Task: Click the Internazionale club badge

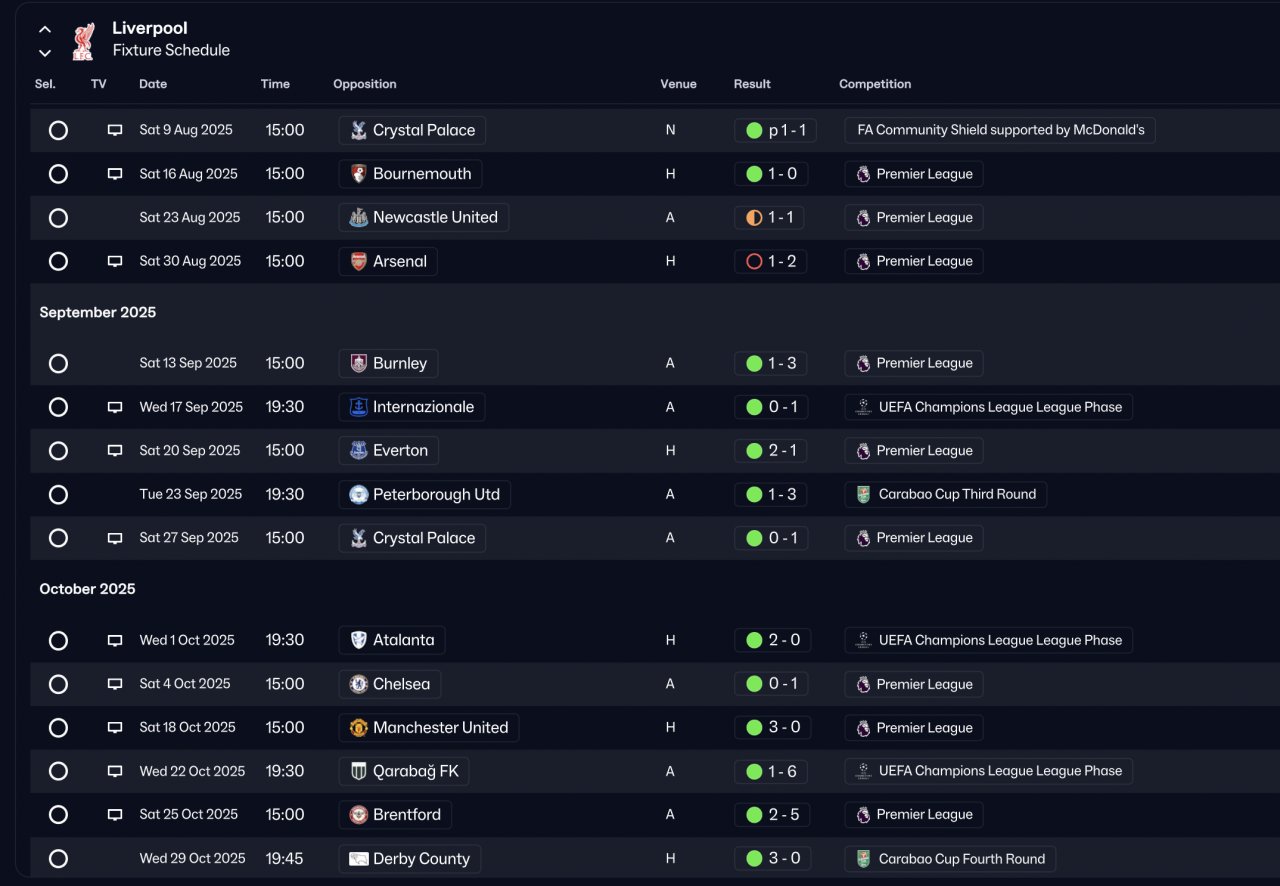Action: coord(359,407)
